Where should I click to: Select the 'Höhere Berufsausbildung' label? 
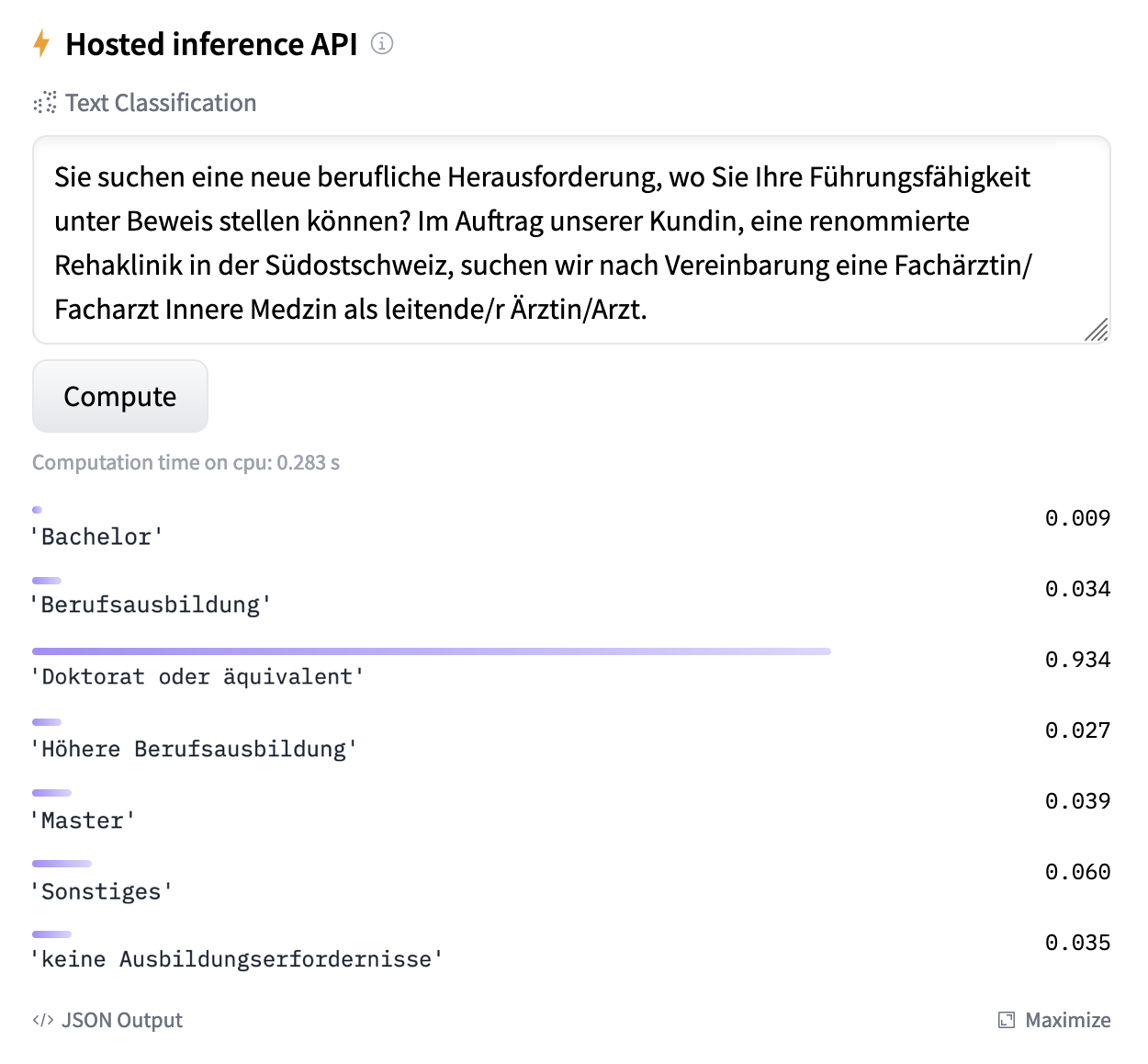(194, 749)
